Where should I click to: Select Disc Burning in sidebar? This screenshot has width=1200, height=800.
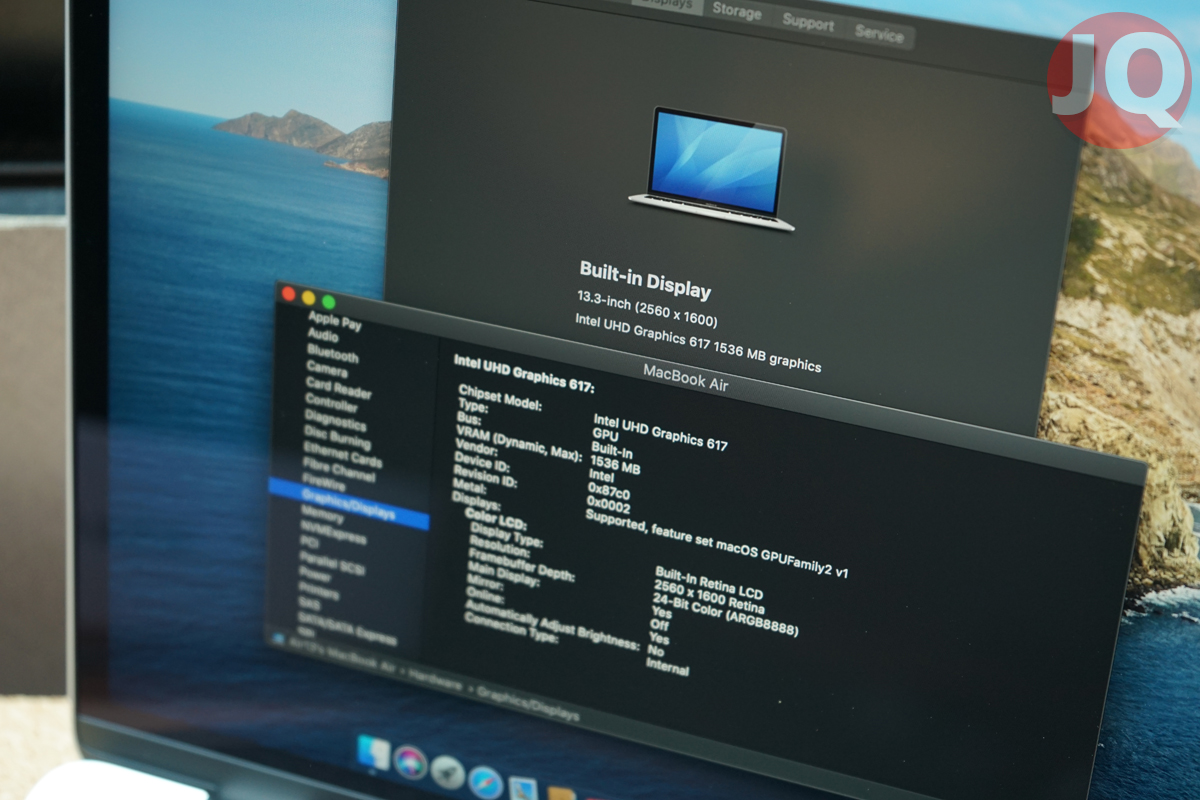click(x=337, y=437)
